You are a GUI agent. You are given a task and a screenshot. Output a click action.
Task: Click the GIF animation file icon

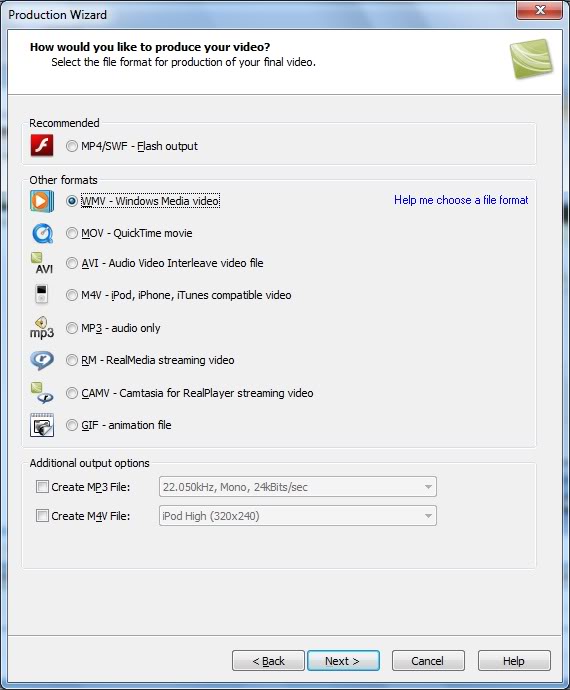(x=42, y=425)
